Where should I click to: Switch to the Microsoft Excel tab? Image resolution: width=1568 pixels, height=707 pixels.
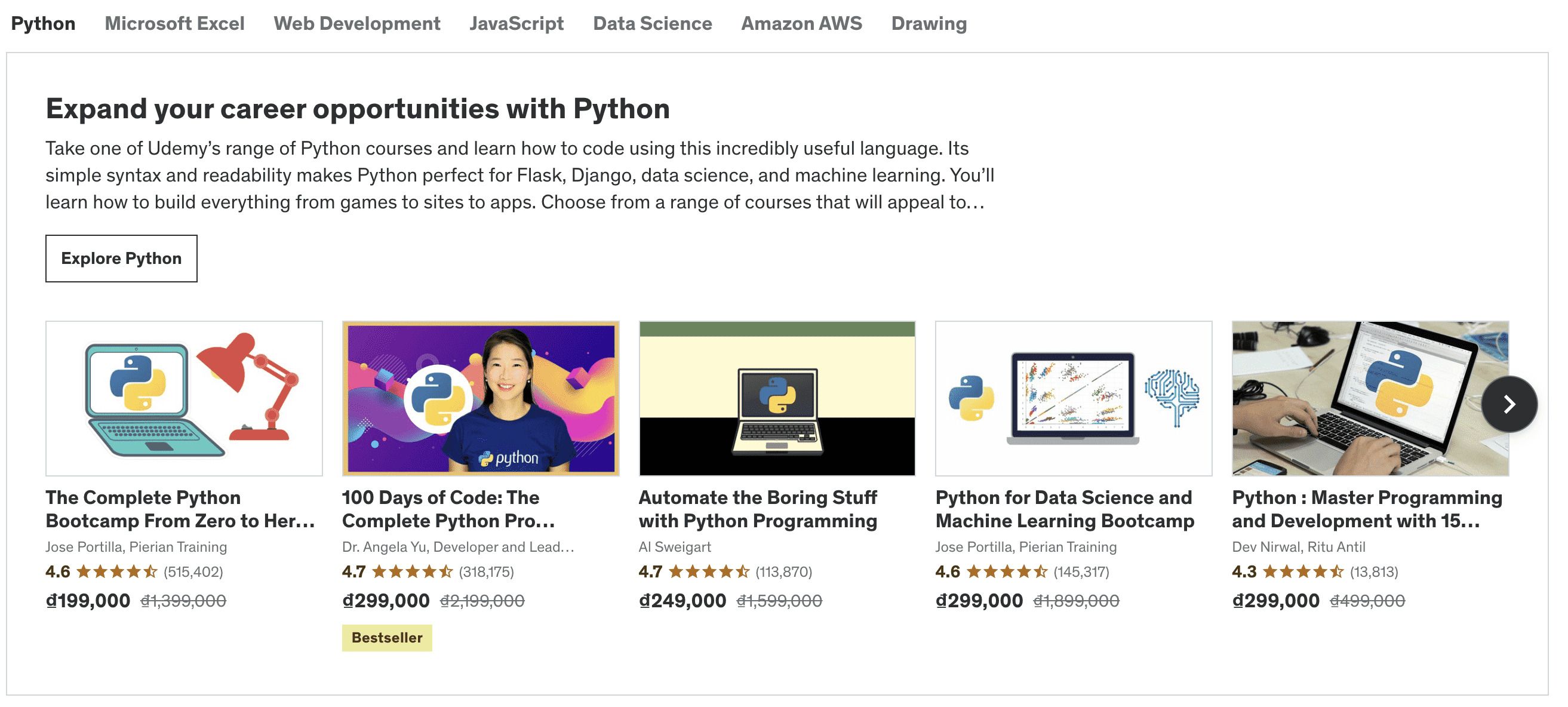[x=174, y=23]
